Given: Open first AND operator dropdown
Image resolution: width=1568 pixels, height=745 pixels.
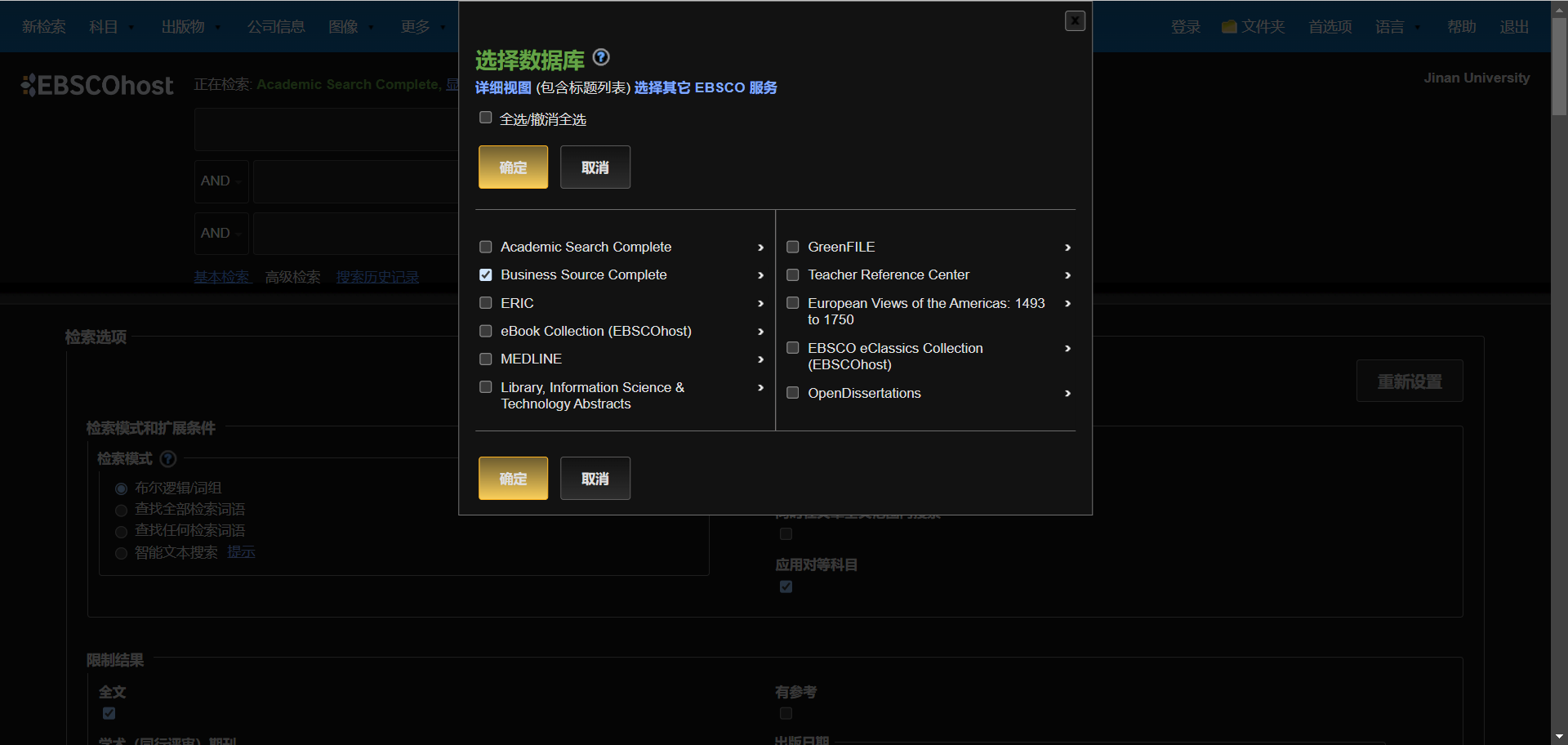Looking at the screenshot, I should 221,181.
